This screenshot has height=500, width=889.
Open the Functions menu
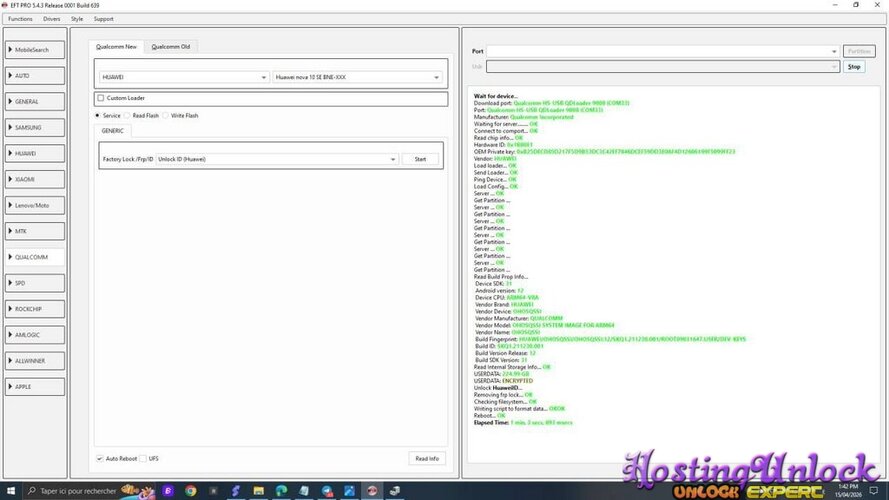tap(20, 19)
